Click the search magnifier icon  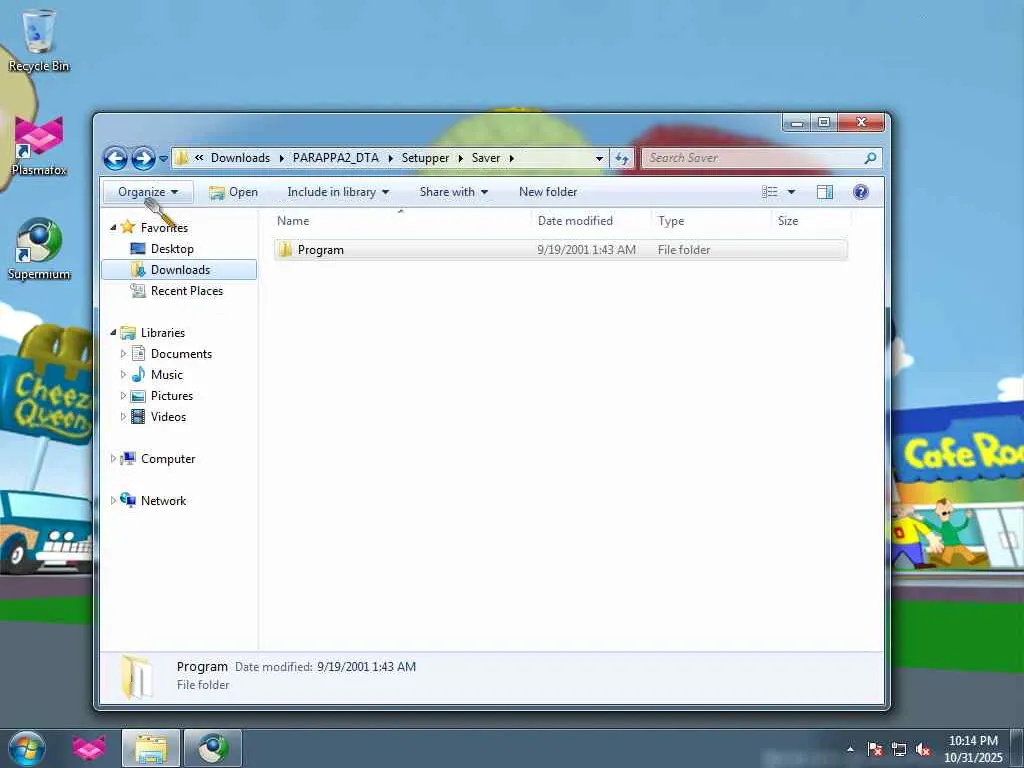(870, 158)
